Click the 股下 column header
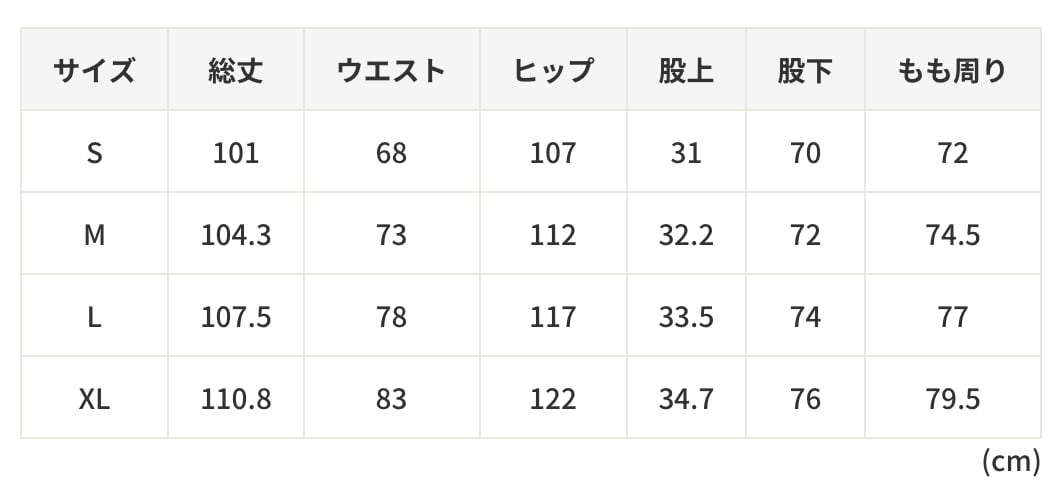 pyautogui.click(x=805, y=71)
